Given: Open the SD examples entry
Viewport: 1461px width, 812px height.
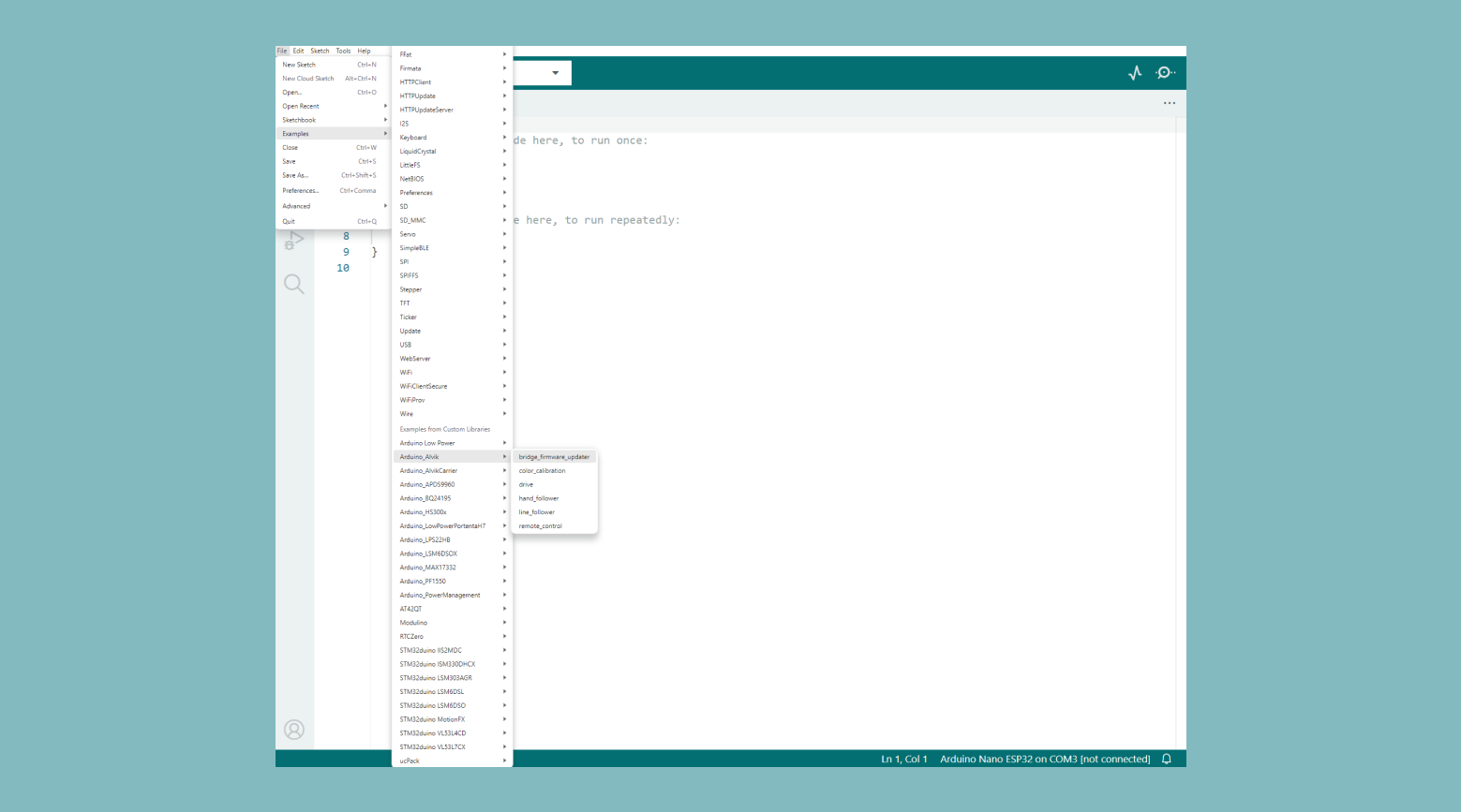Looking at the screenshot, I should [x=452, y=207].
